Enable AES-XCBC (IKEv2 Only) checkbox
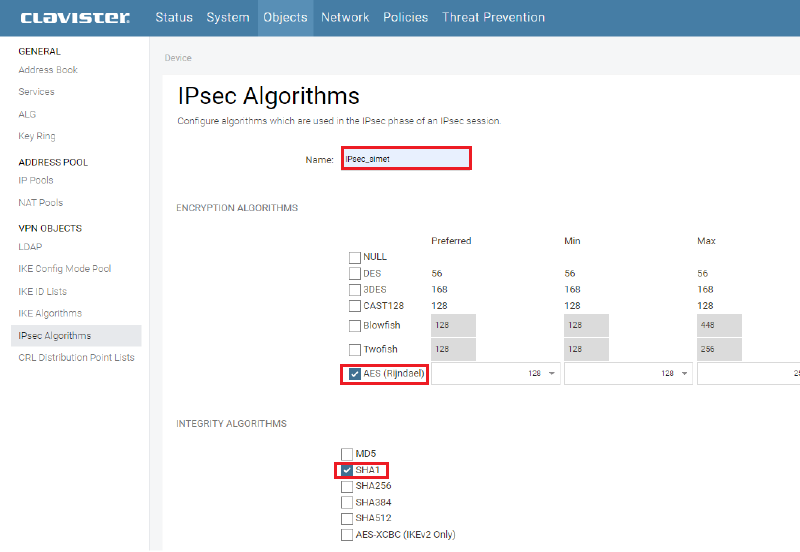This screenshot has width=800, height=552. (x=347, y=535)
